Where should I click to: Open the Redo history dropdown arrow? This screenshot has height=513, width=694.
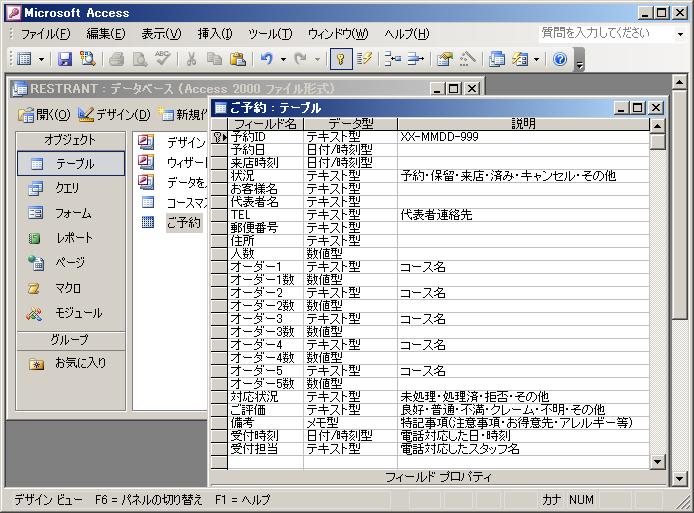point(317,59)
